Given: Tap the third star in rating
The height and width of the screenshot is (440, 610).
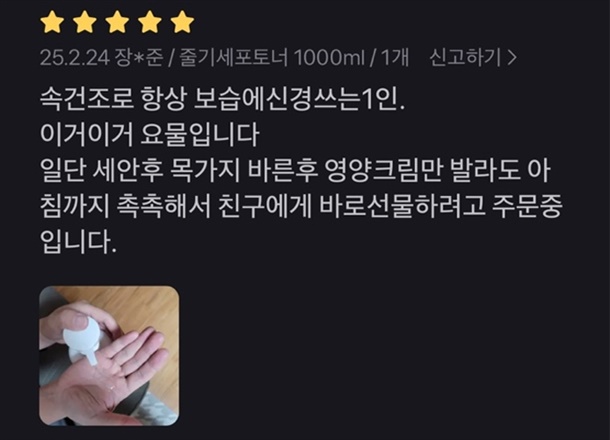Looking at the screenshot, I should (117, 23).
